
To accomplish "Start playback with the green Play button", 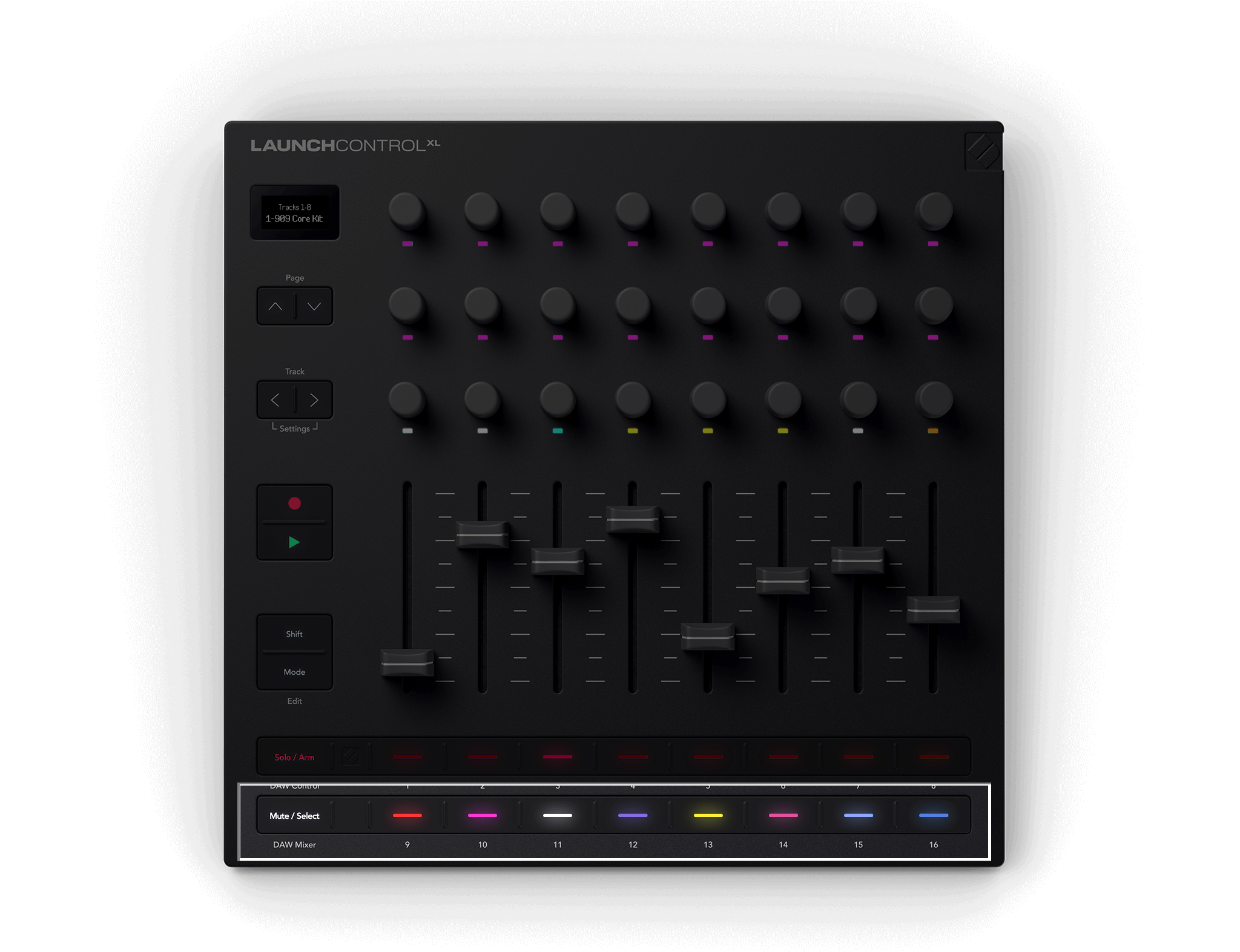I will (x=294, y=542).
